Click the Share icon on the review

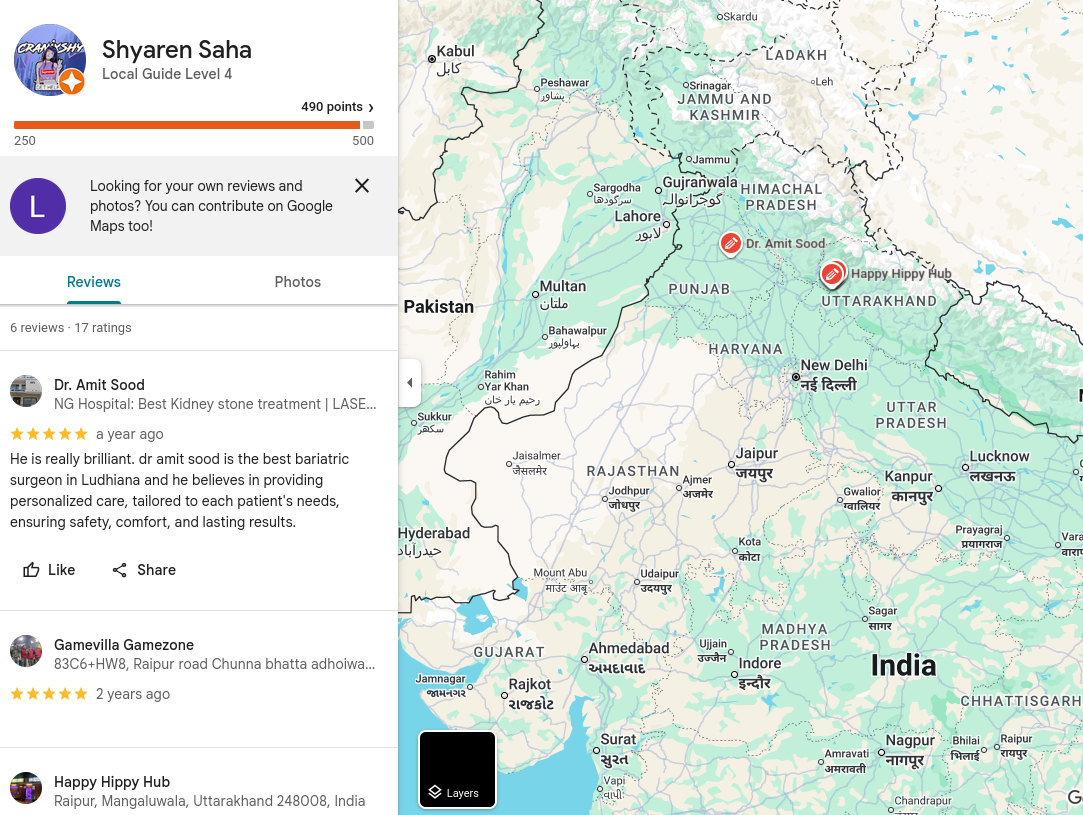120,570
